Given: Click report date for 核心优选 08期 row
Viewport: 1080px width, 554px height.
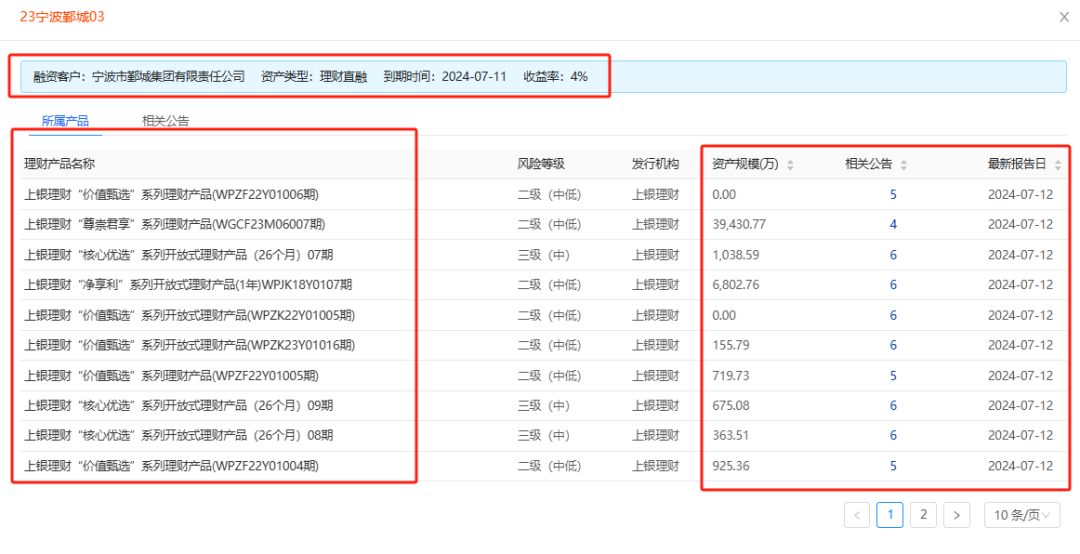Looking at the screenshot, I should (x=1021, y=436).
